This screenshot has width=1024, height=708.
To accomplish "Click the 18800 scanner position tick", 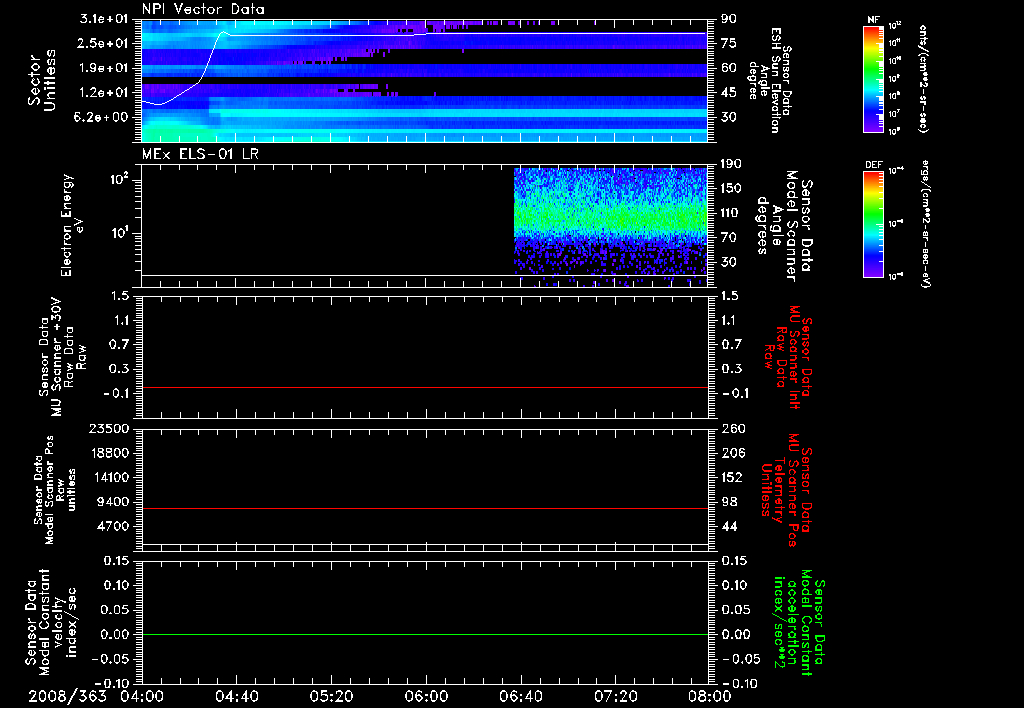I will [x=108, y=453].
